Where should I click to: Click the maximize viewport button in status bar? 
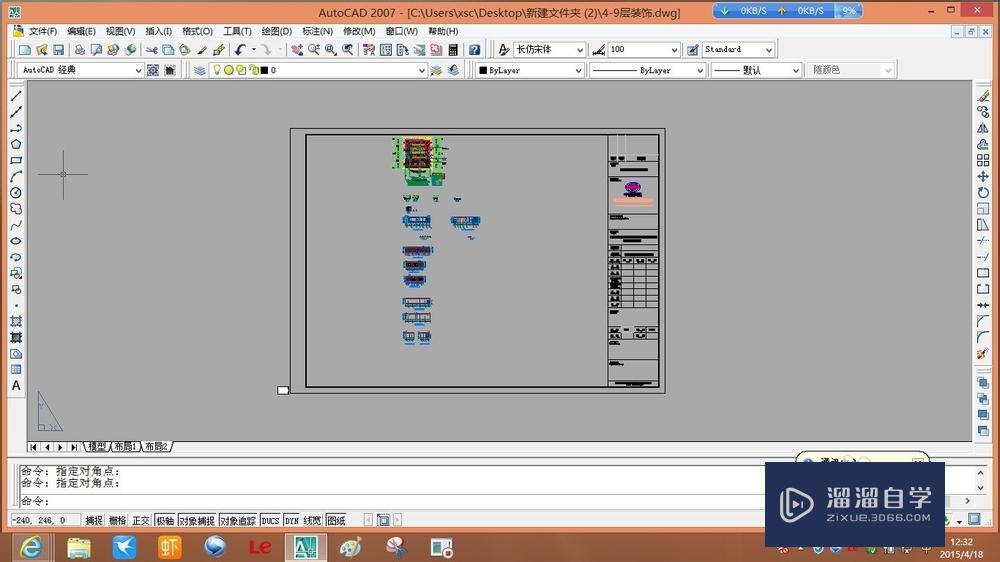[383, 521]
